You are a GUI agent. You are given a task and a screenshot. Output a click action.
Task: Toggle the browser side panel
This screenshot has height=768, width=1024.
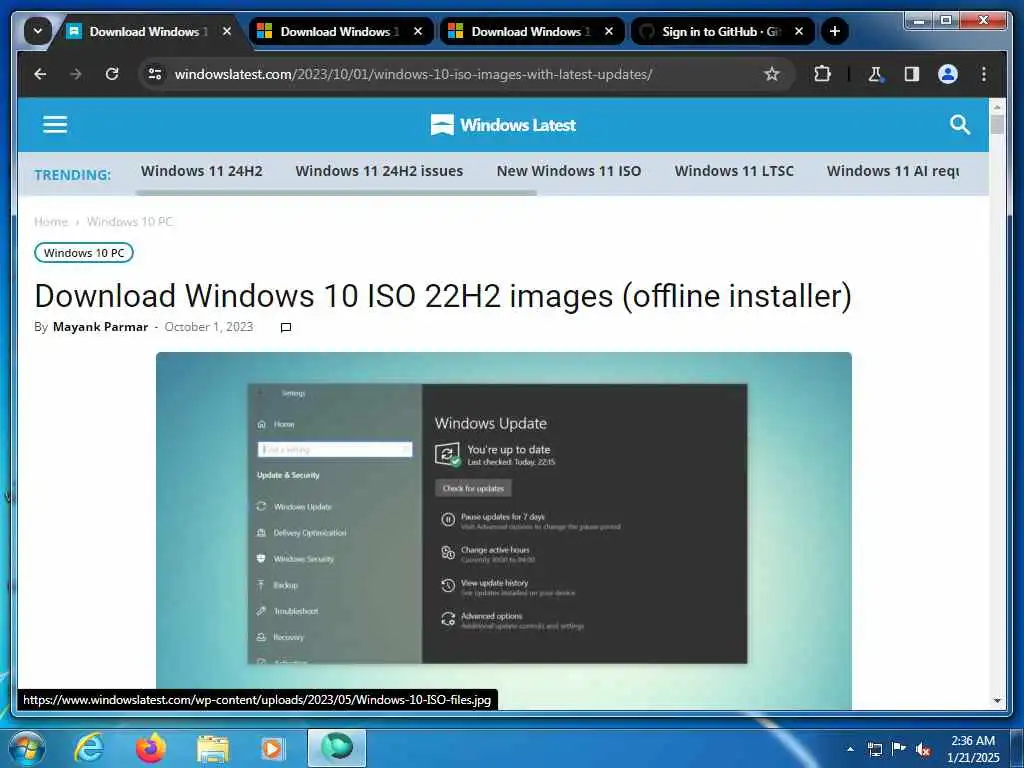click(x=912, y=74)
